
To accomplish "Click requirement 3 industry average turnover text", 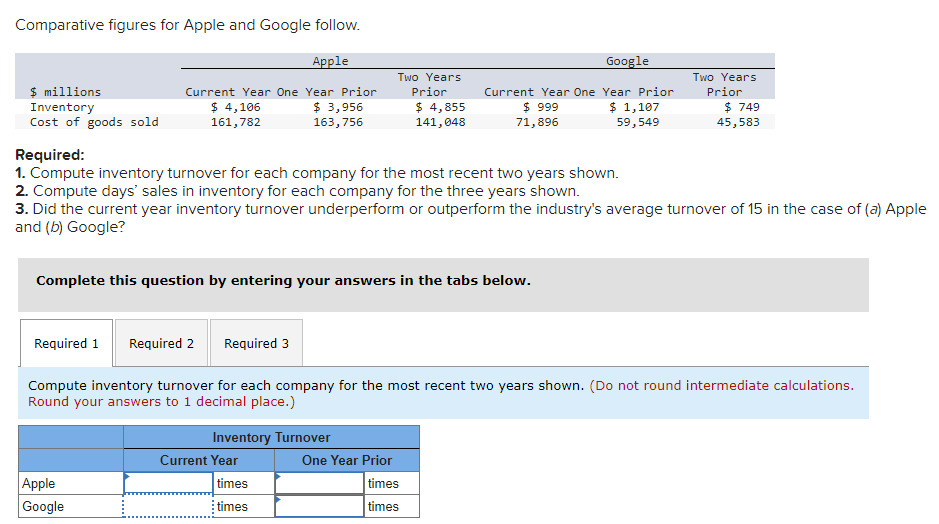I will tap(471, 218).
